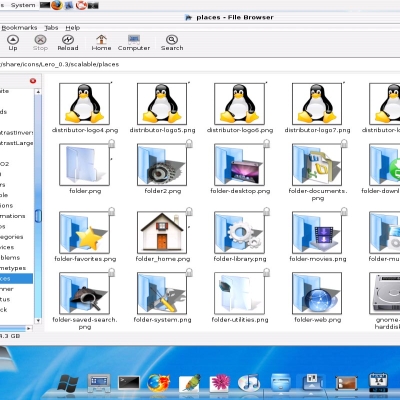Screen dimensions: 400x400
Task: Launch Firefox from the top panel
Action: click(x=57, y=5)
